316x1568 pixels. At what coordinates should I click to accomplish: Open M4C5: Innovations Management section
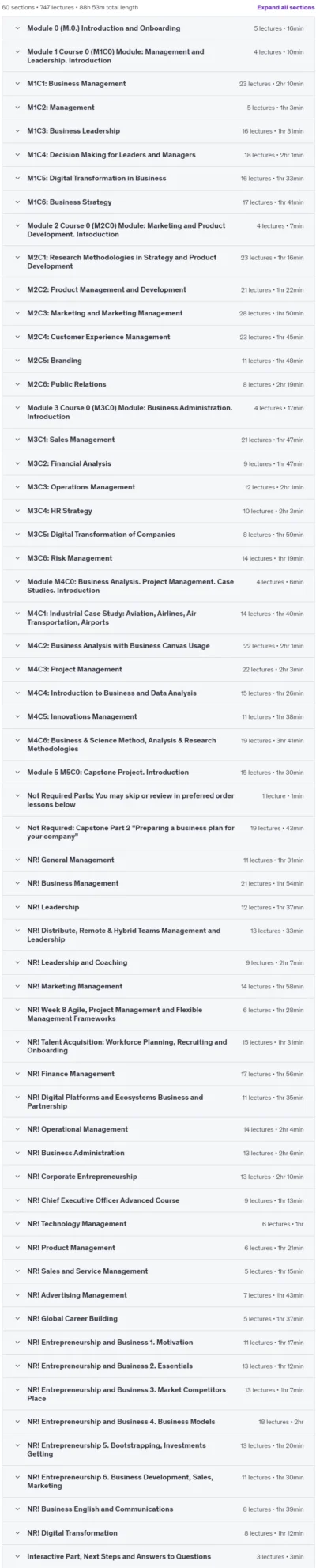(x=158, y=716)
